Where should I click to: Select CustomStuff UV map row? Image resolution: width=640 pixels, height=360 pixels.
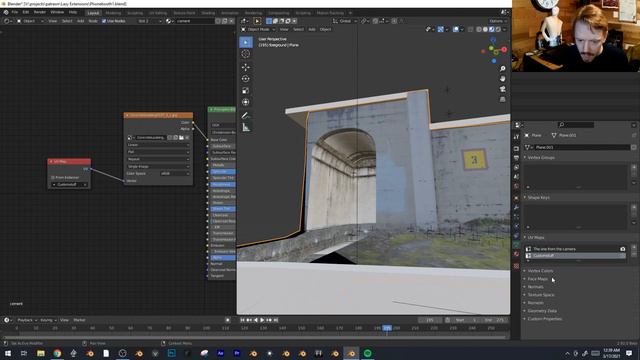[576, 256]
